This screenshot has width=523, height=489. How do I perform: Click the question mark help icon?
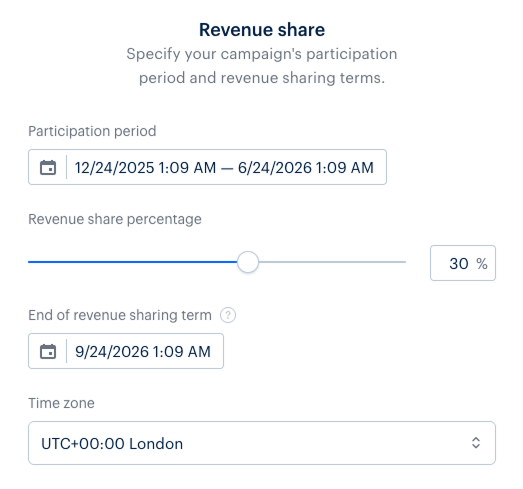tap(228, 315)
